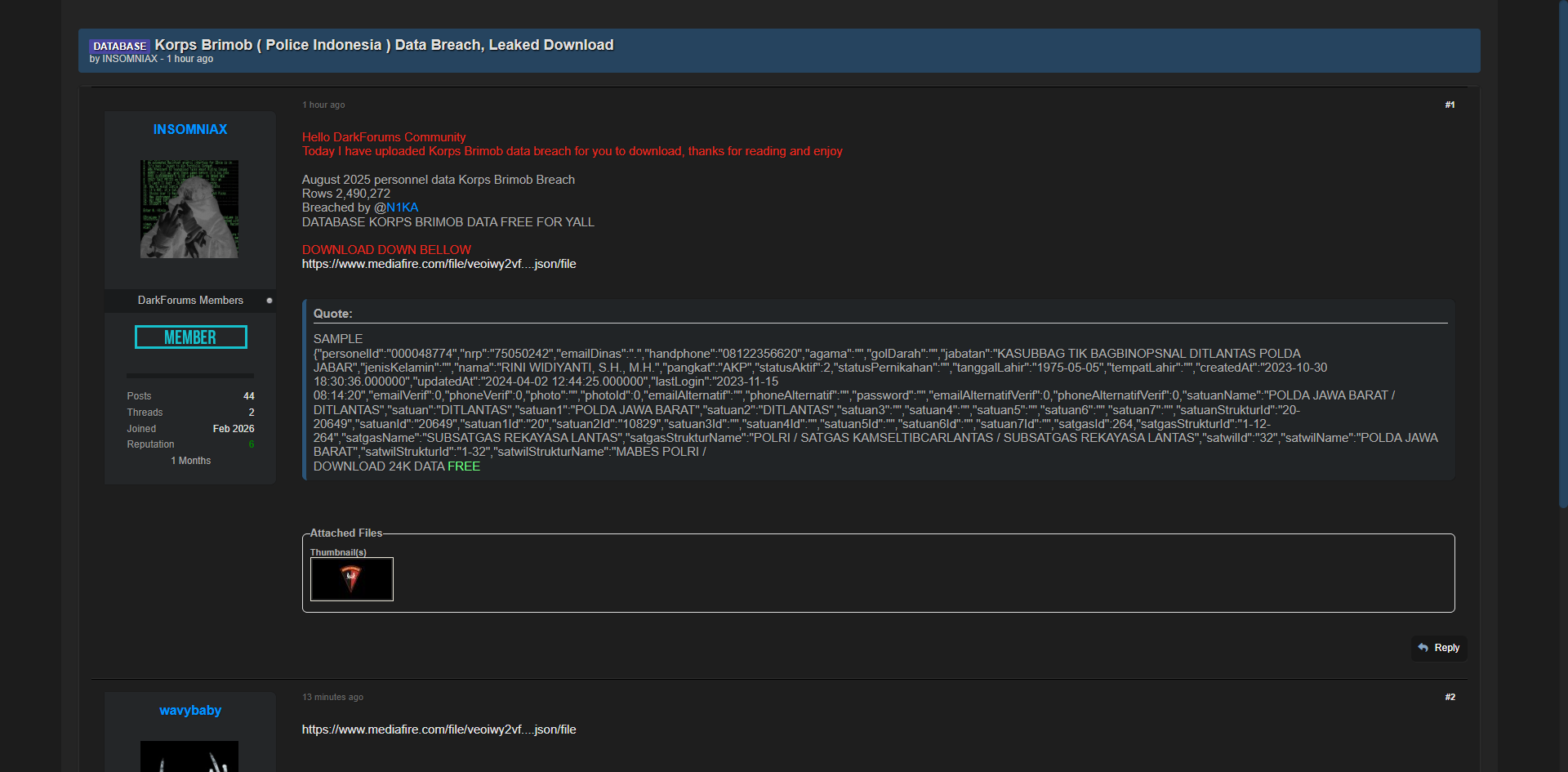
Task: View INSOMNIAX's posts count of 44
Action: tap(249, 396)
